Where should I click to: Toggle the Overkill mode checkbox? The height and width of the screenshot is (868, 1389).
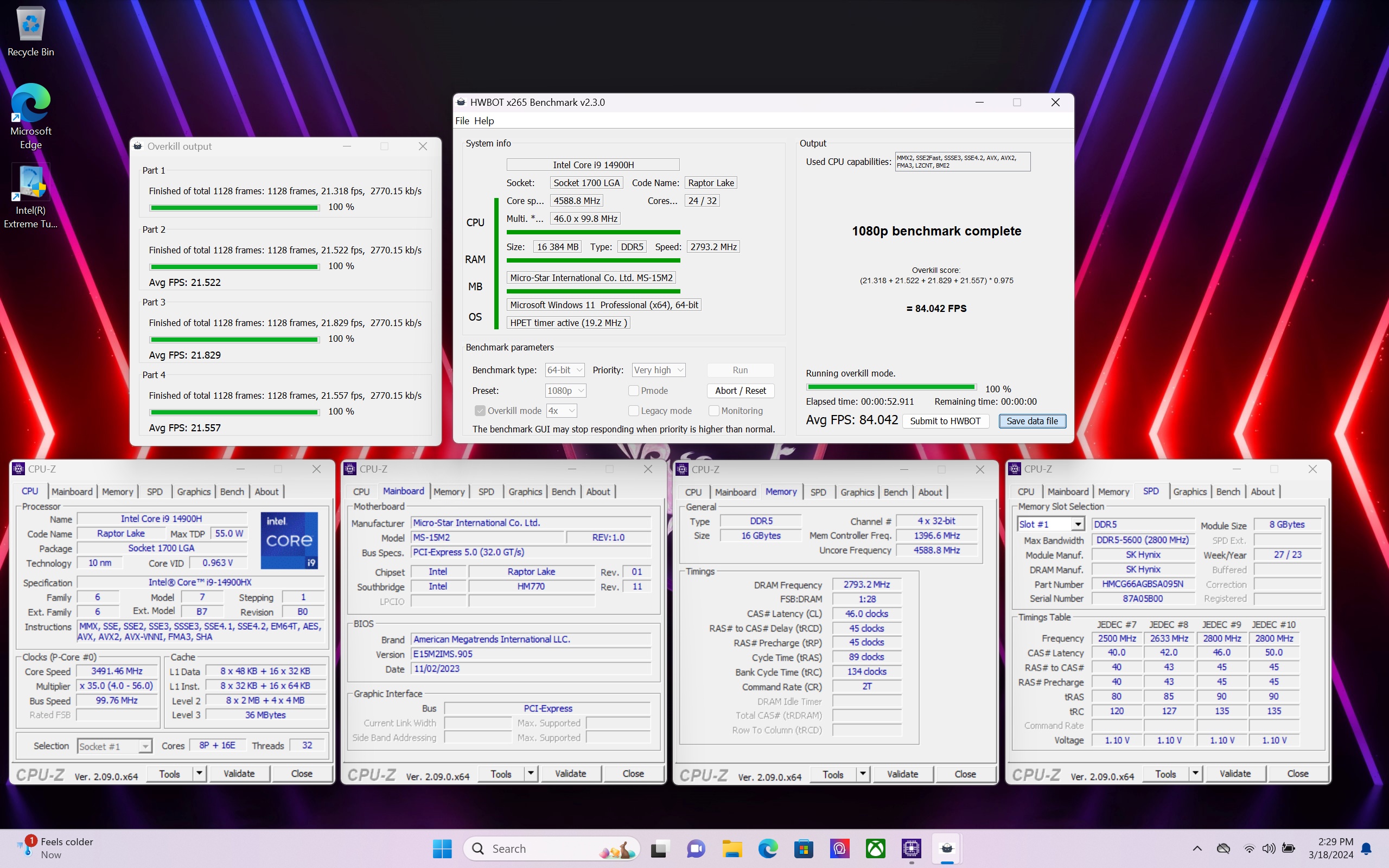[480, 411]
